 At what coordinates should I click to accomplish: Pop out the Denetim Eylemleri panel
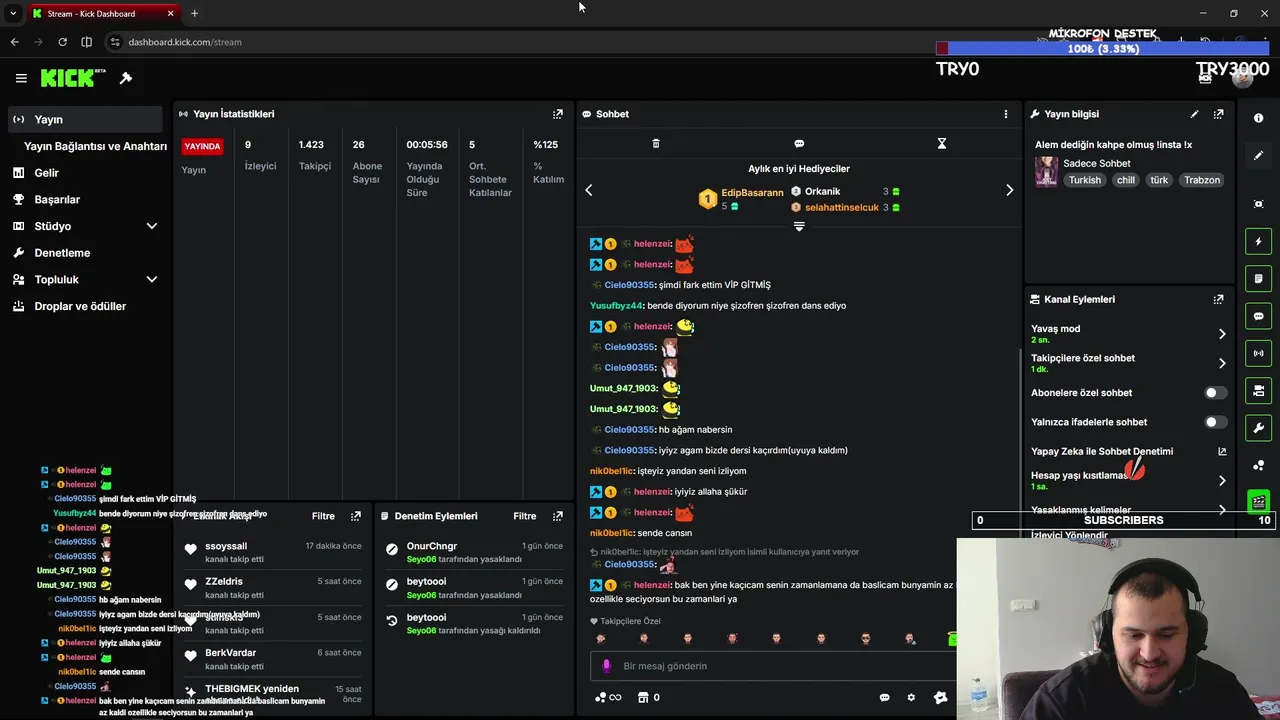tap(558, 516)
